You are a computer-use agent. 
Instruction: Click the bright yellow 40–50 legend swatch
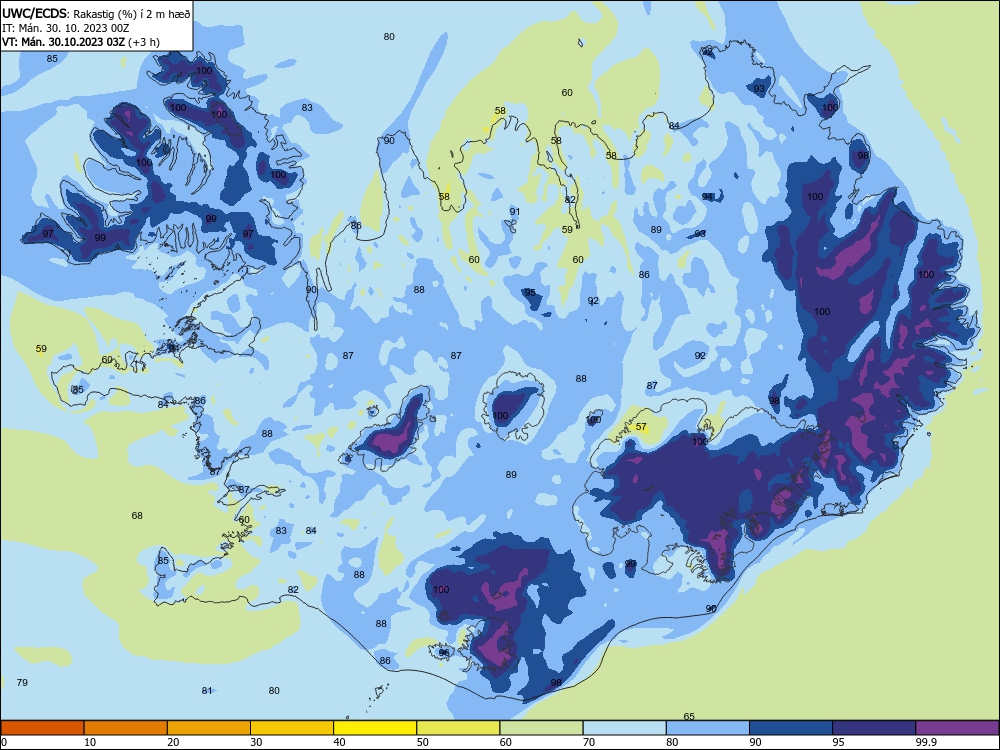pos(375,728)
